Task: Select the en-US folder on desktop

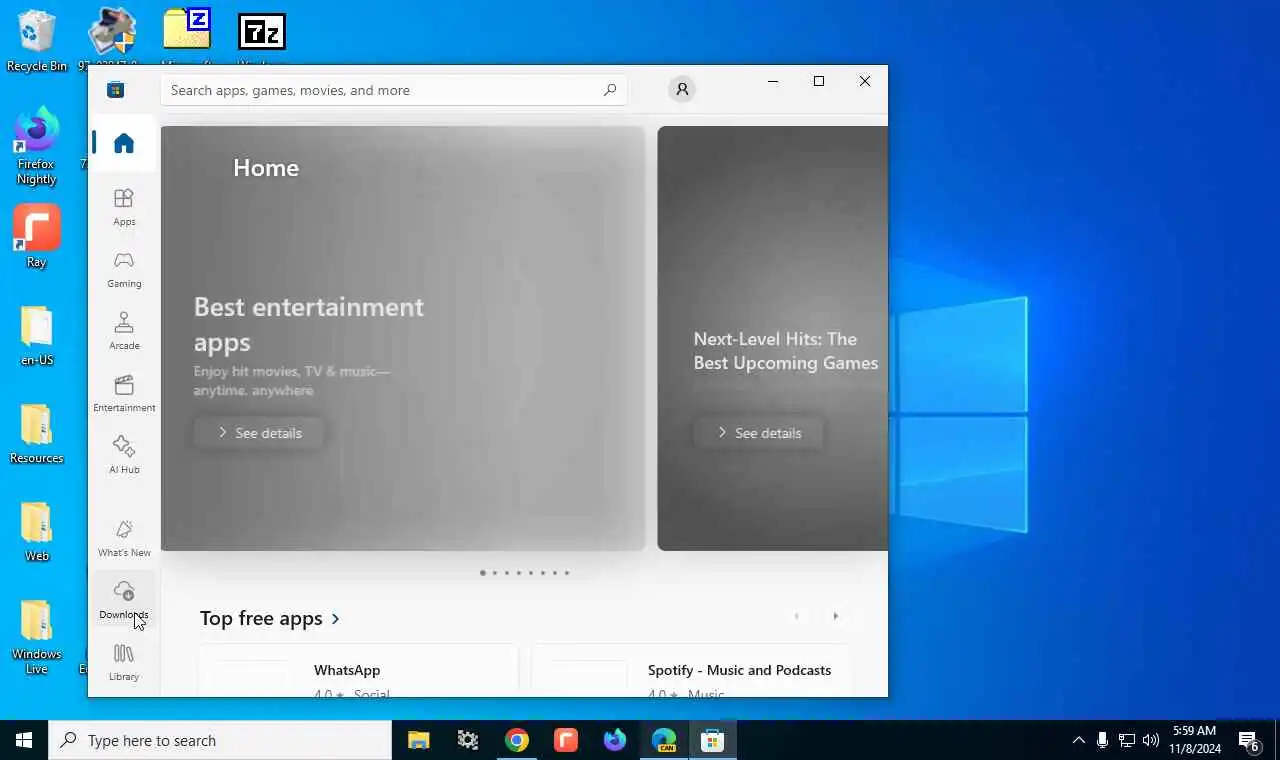Action: click(37, 335)
